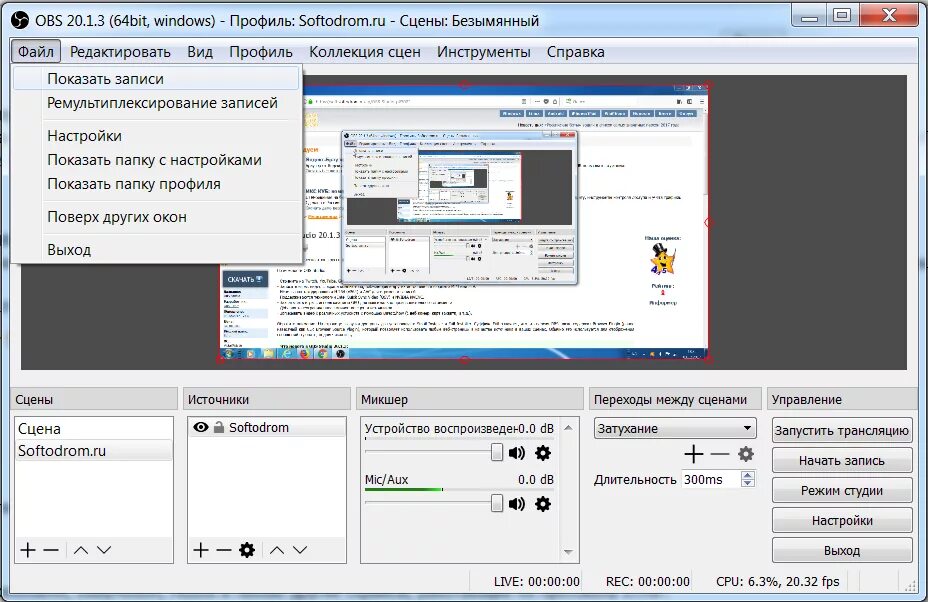Open the Затухание transition dropdown
Viewport: 928px width, 602px height.
(675, 428)
